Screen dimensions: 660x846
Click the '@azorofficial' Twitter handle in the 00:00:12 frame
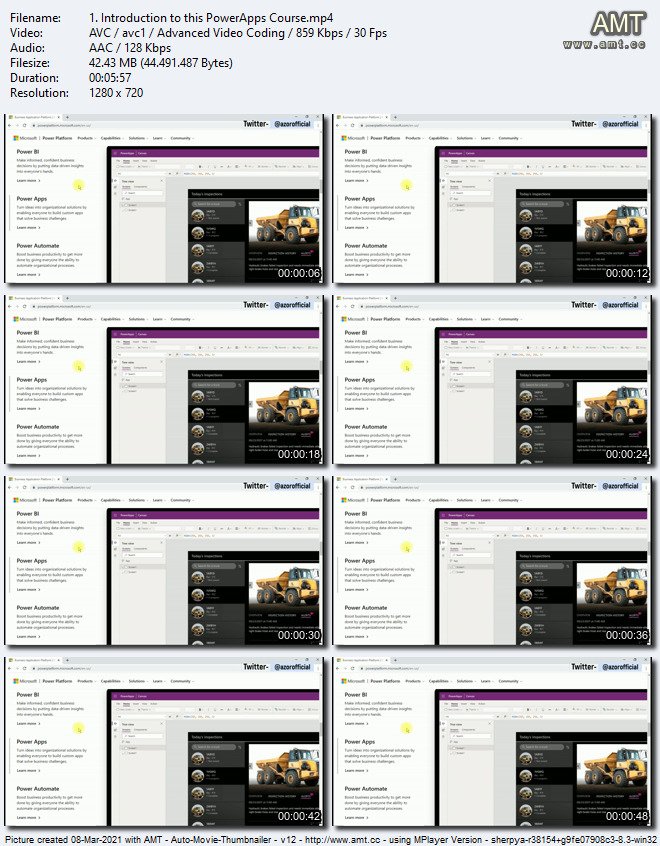pos(620,124)
